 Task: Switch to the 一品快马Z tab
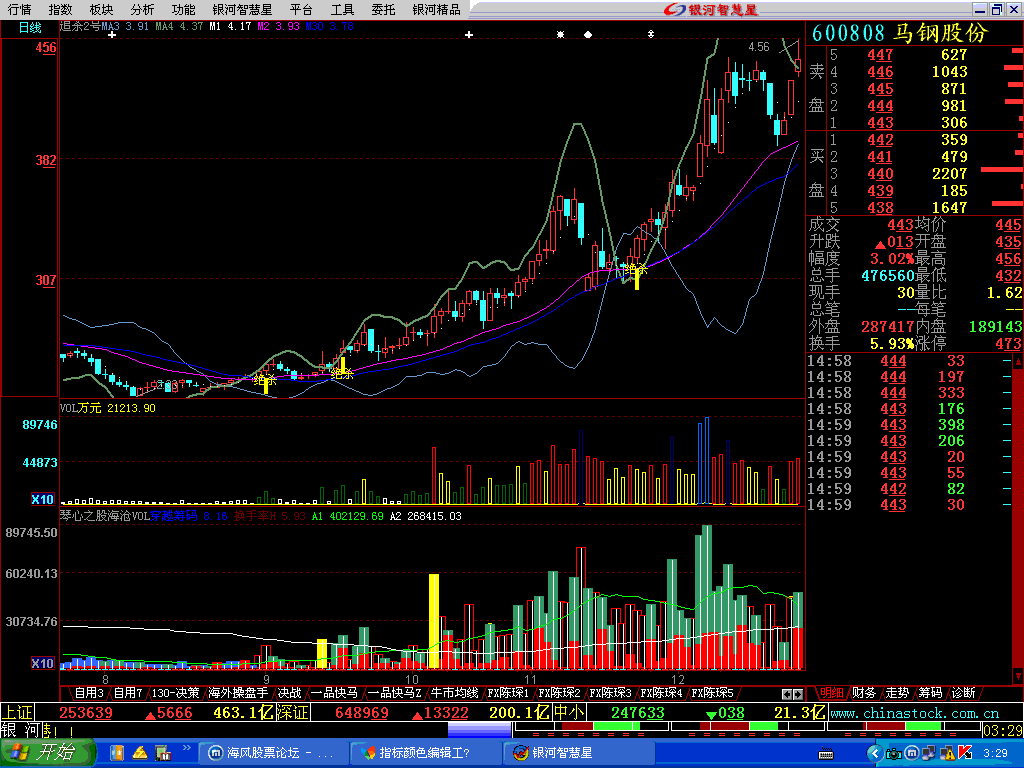click(x=394, y=693)
